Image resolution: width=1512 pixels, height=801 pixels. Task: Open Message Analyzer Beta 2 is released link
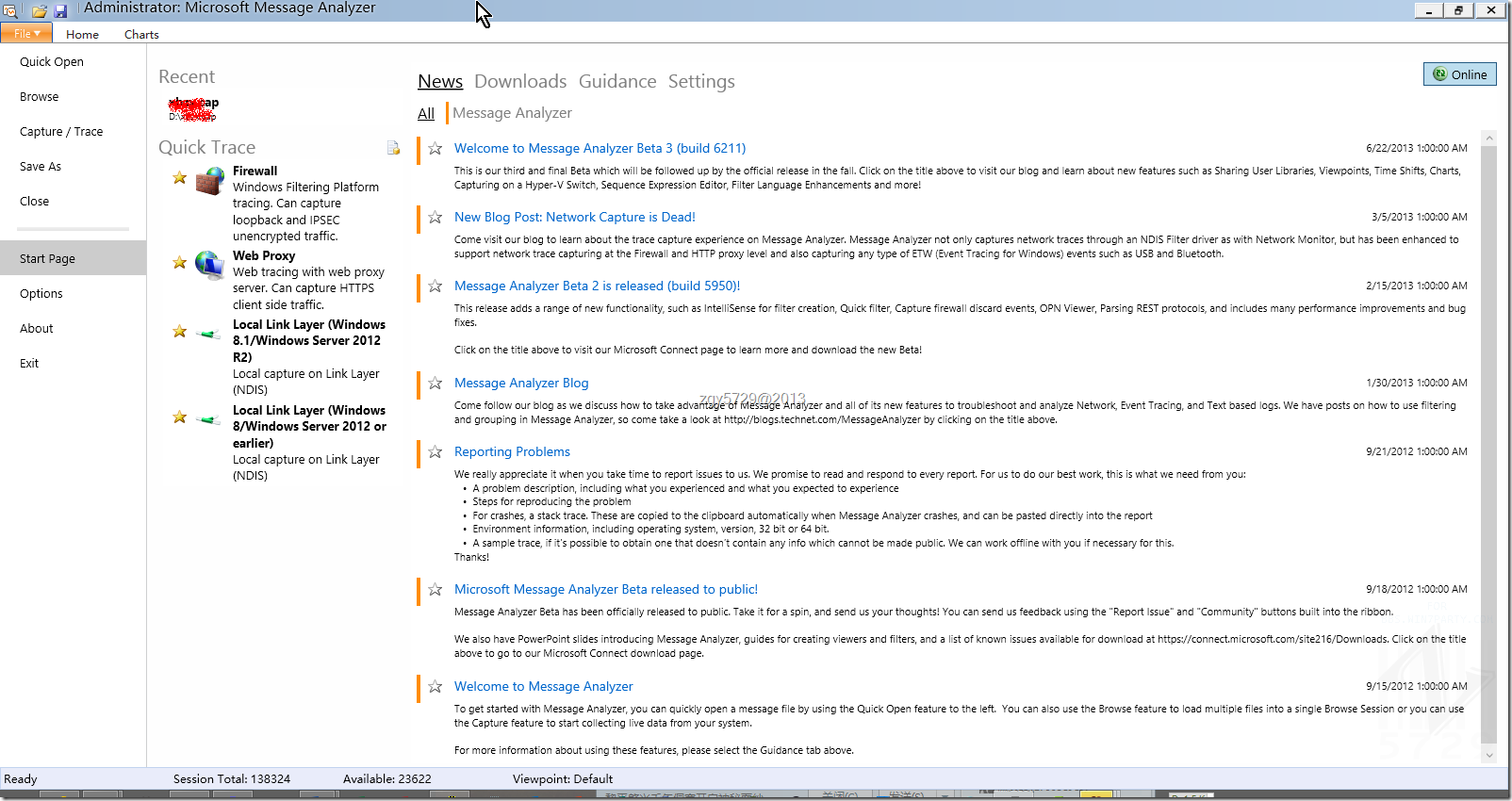pyautogui.click(x=597, y=286)
